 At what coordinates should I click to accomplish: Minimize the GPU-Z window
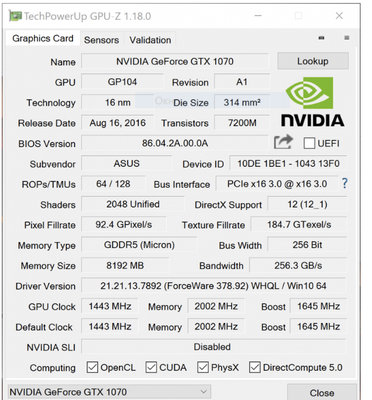(x=258, y=16)
